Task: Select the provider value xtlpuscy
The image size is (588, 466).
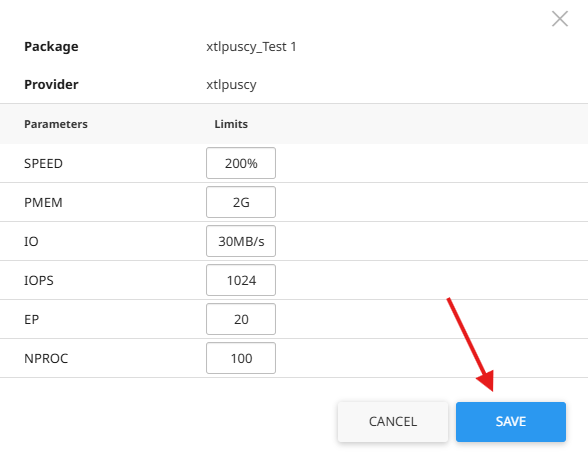Action: 231,85
